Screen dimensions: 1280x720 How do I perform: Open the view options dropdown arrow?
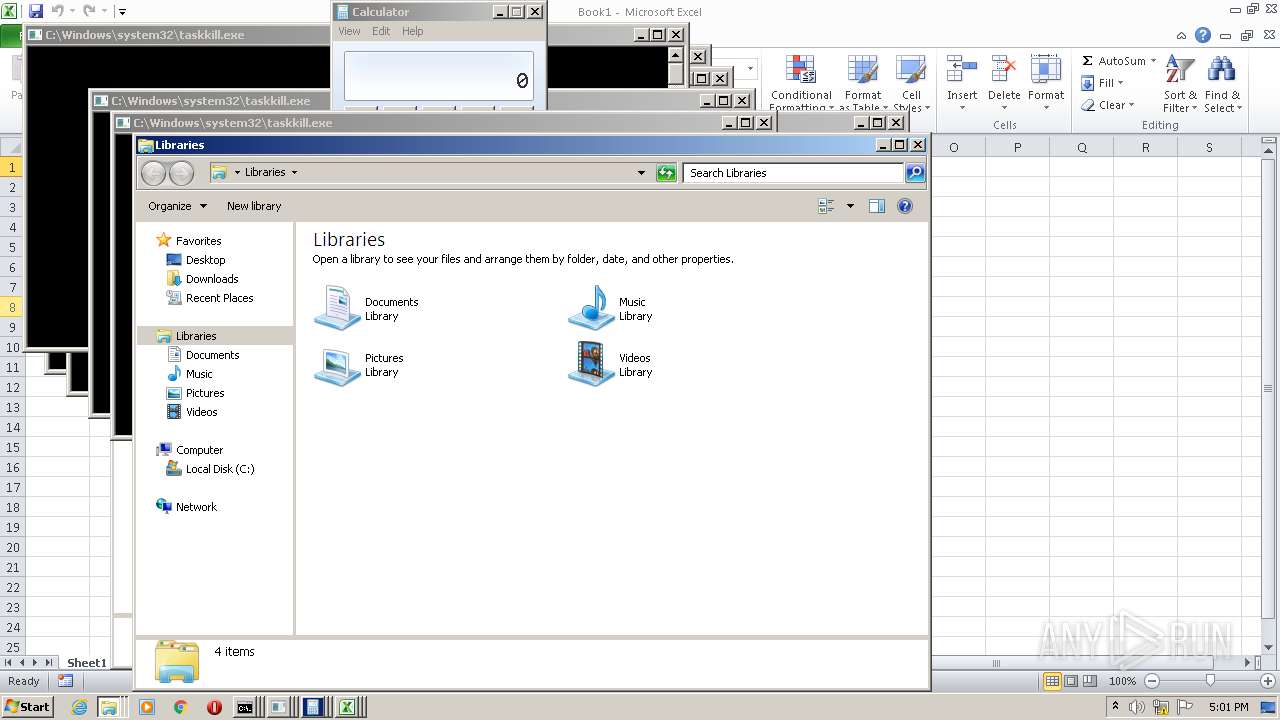[x=850, y=206]
